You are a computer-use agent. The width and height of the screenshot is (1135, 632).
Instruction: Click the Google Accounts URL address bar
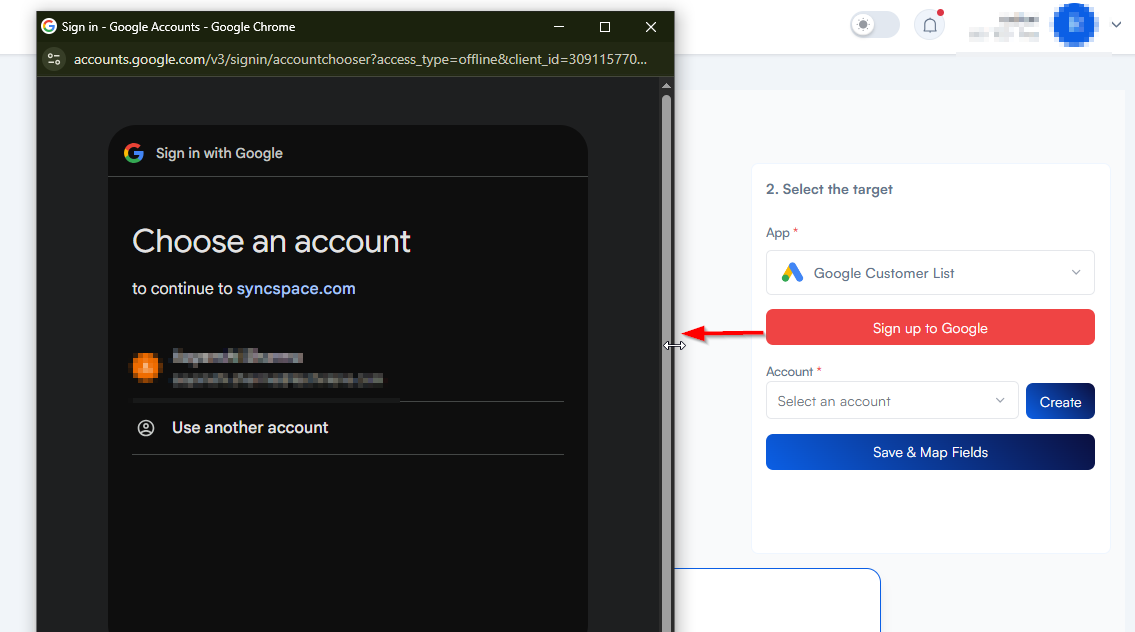coord(360,59)
